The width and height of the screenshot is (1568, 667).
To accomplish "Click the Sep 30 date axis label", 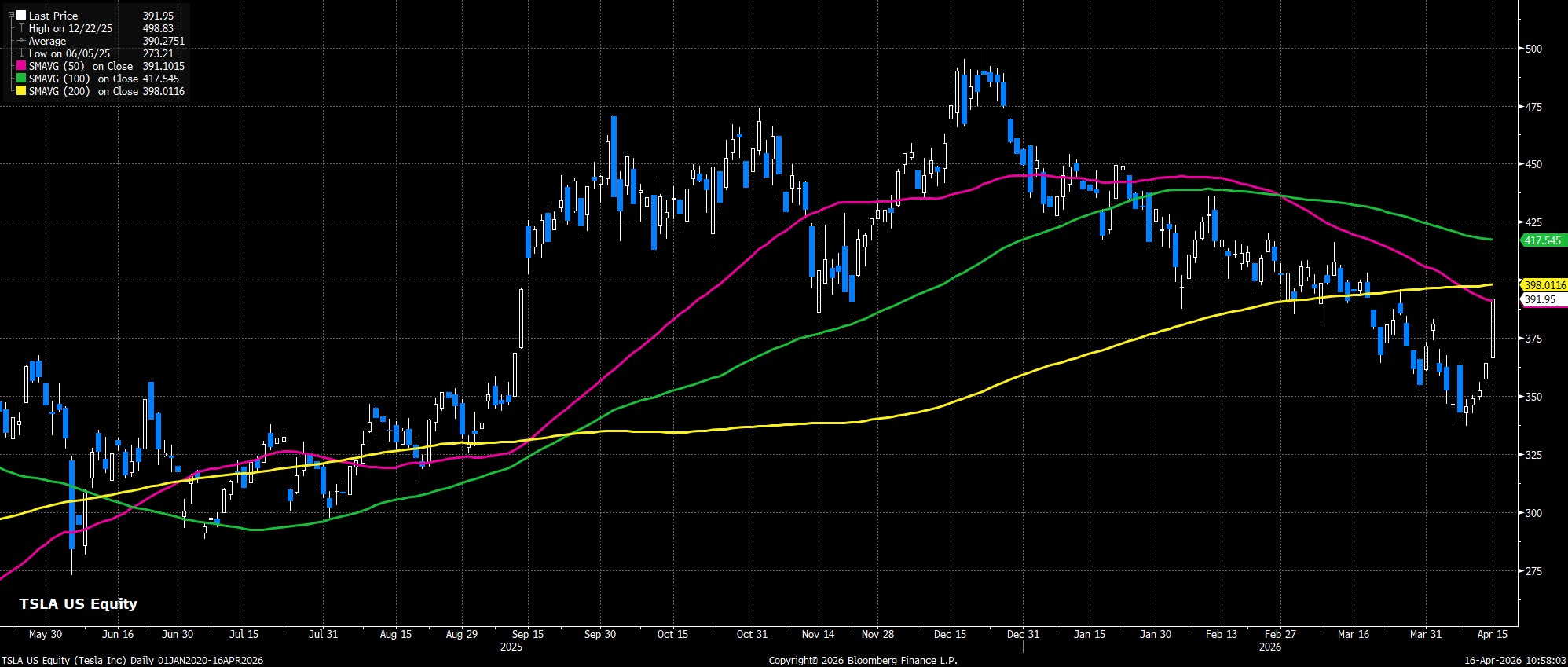I will pos(600,634).
